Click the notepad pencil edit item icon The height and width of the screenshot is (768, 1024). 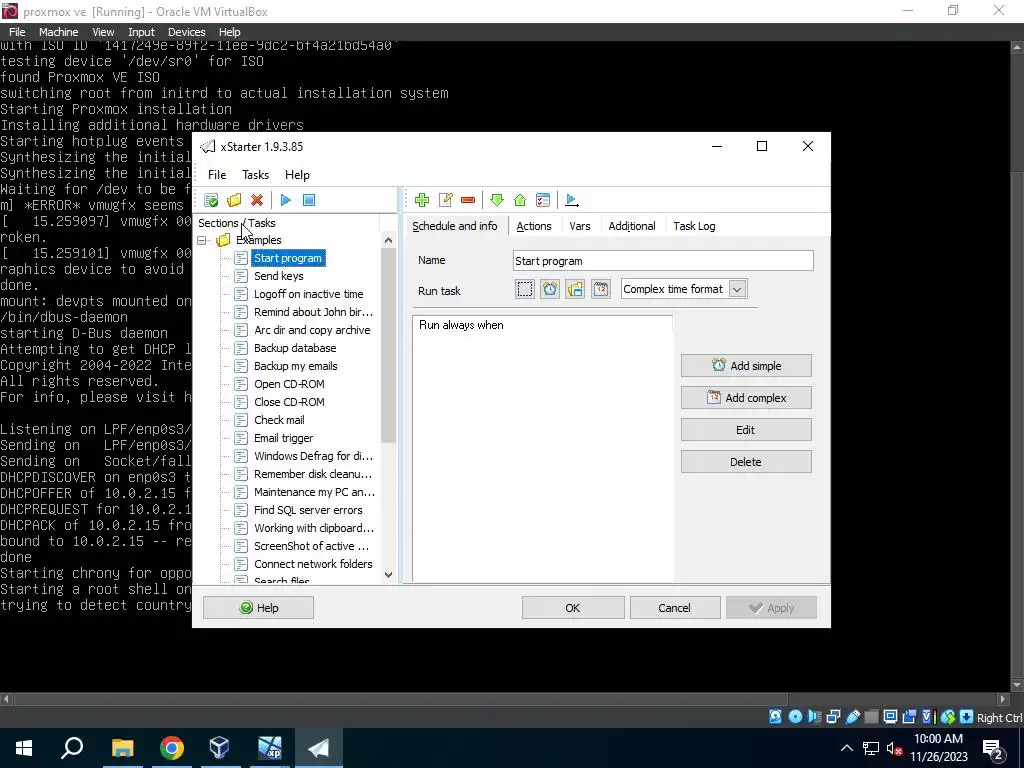tap(445, 200)
